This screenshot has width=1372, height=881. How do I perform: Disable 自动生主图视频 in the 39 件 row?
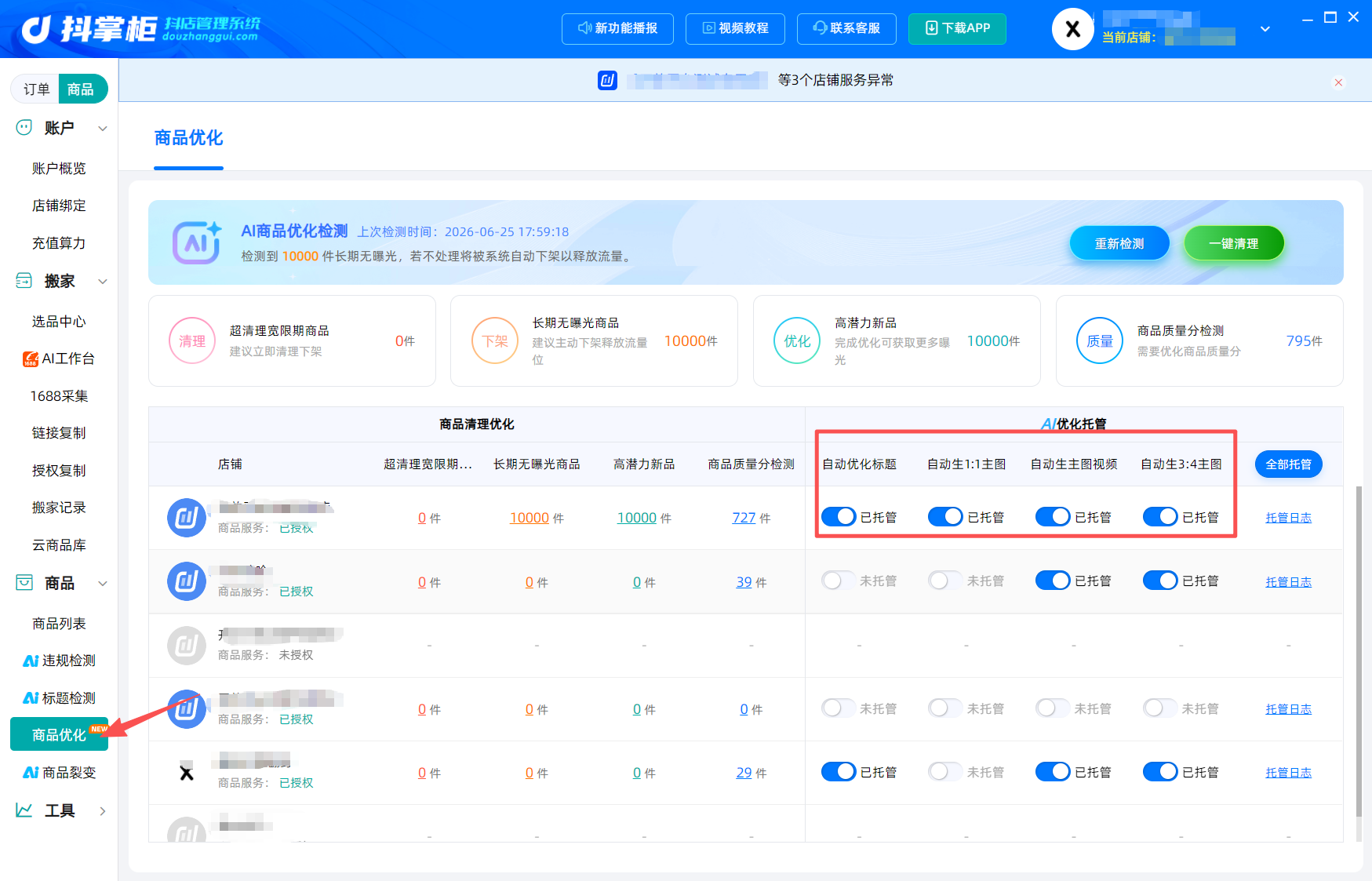point(1053,581)
